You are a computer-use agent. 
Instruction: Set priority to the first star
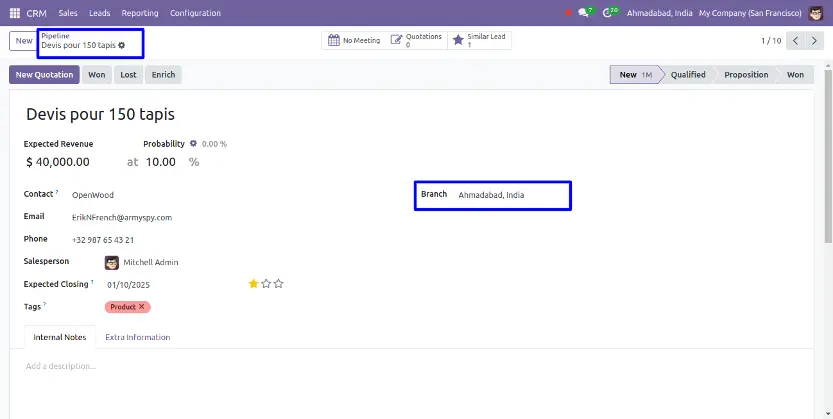pyautogui.click(x=253, y=284)
